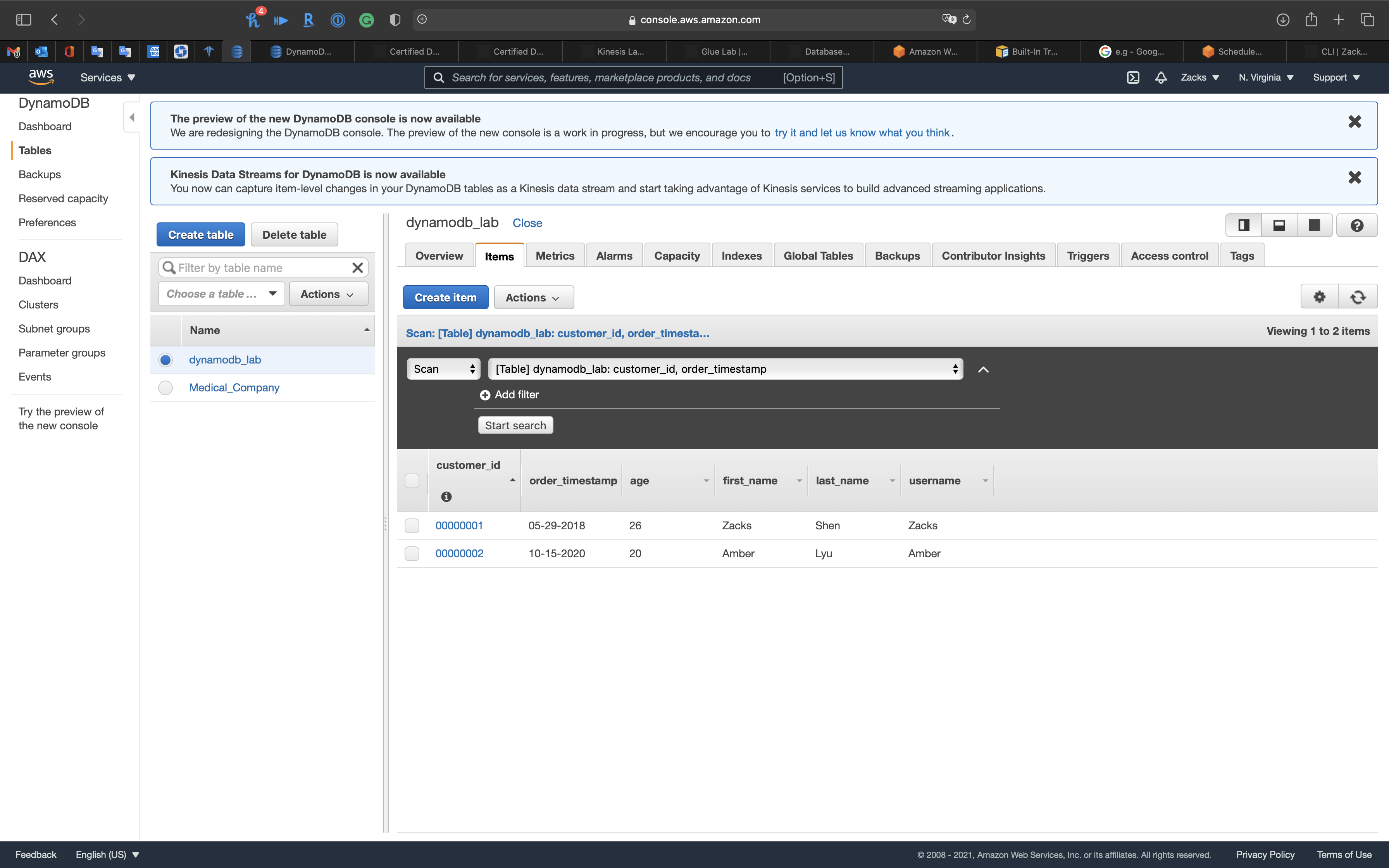Click the table settings gear icon
Screen dimensions: 1389x868
click(x=1319, y=297)
